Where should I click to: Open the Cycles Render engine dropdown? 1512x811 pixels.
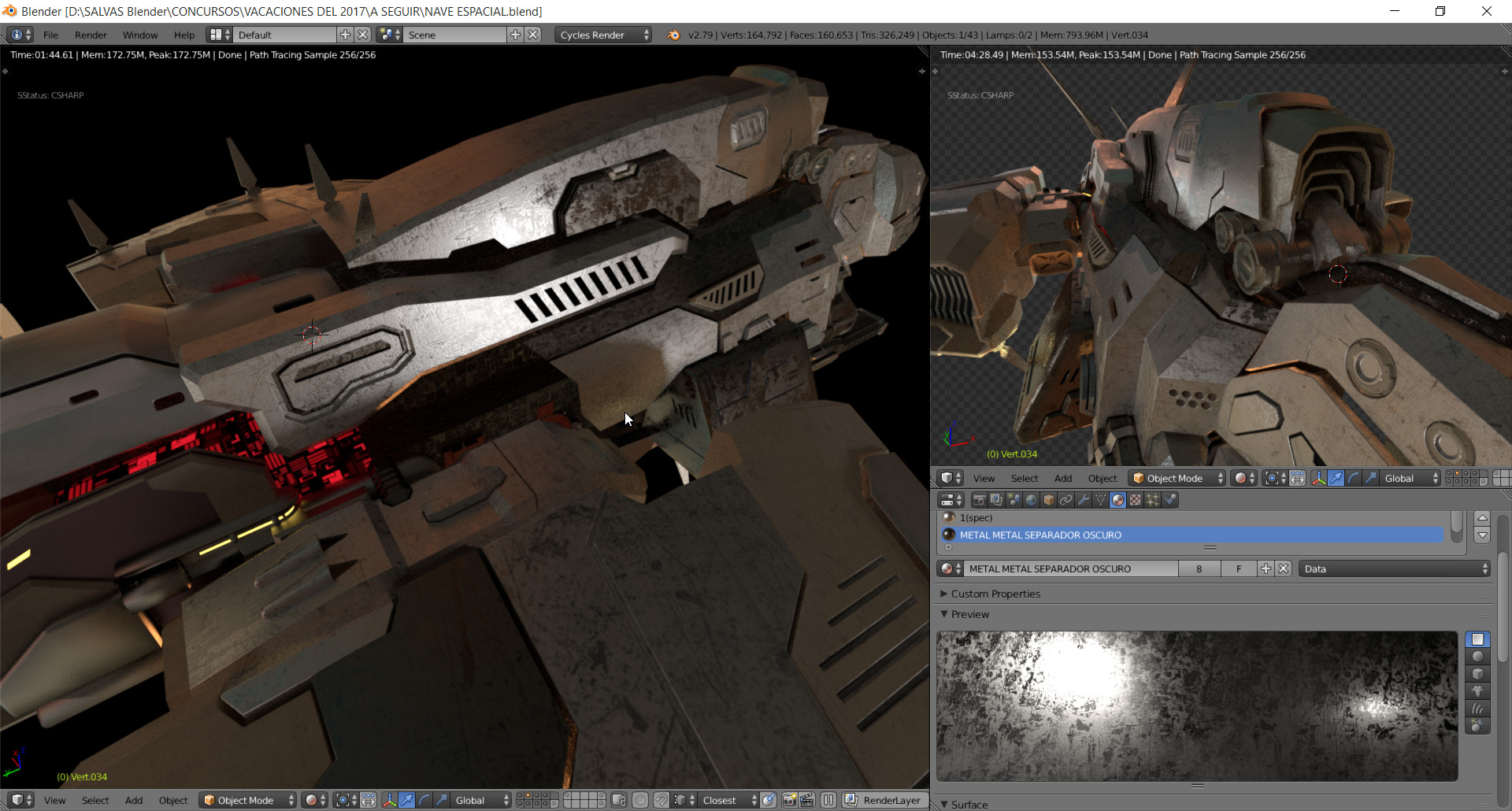[603, 35]
